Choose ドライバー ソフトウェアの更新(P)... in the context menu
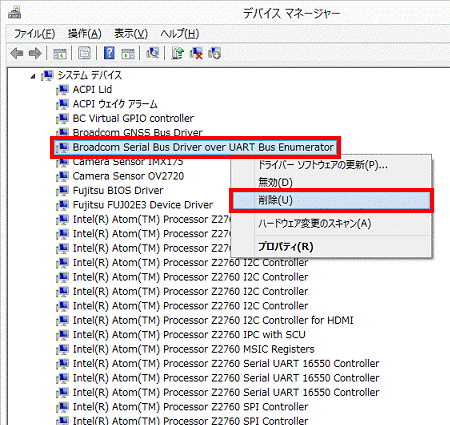Screen dimensions: 450x425 click(323, 165)
